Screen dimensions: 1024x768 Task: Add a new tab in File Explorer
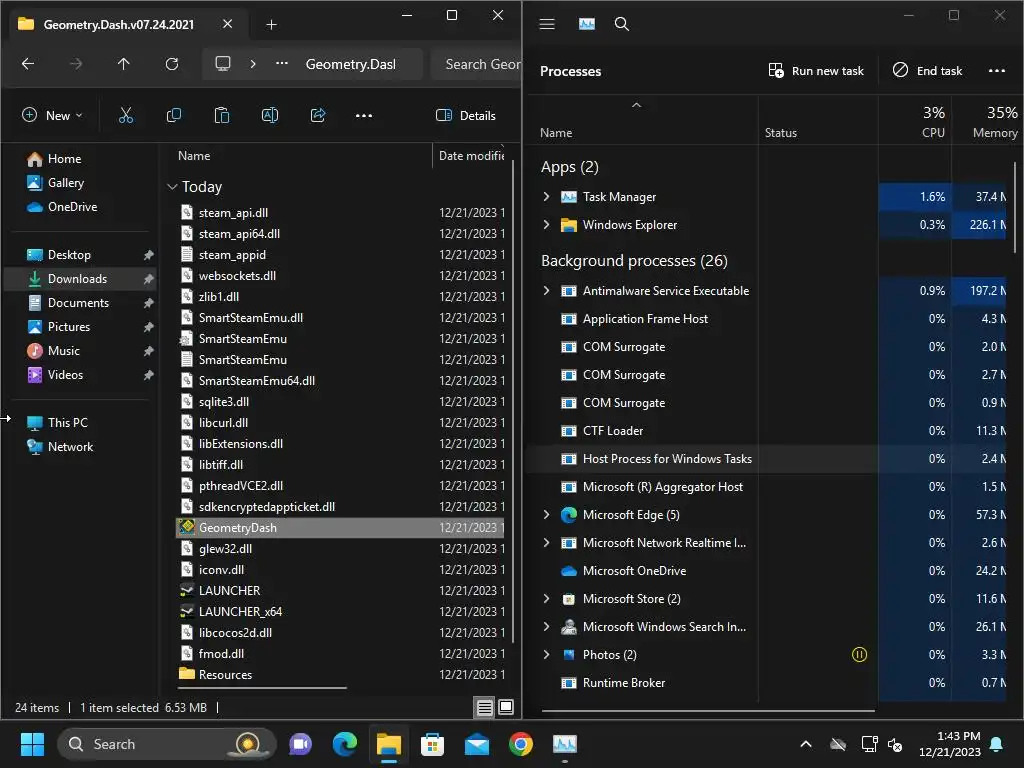pos(272,25)
